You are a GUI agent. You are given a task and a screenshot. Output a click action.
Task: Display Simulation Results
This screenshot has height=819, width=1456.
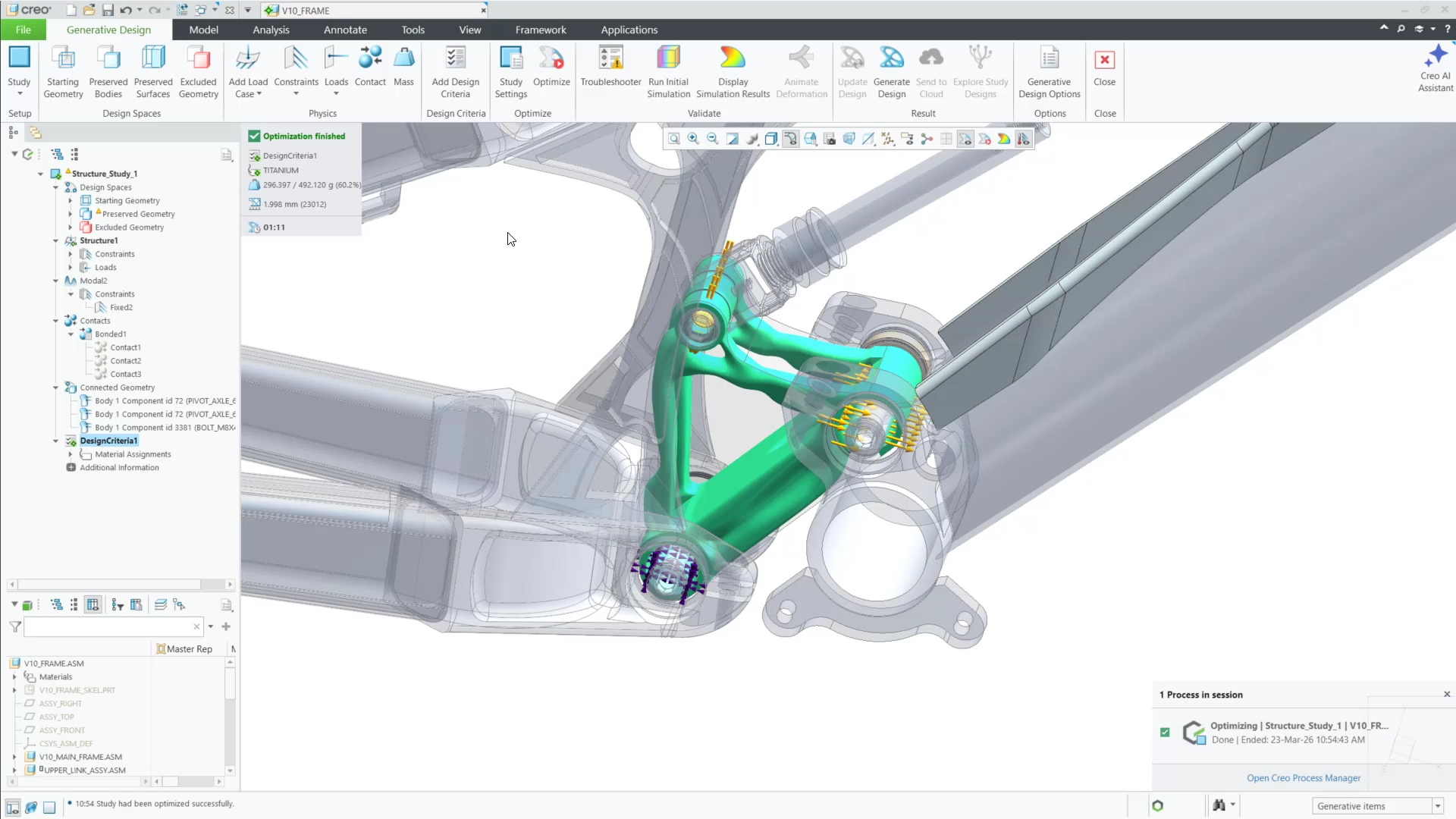coord(733,72)
